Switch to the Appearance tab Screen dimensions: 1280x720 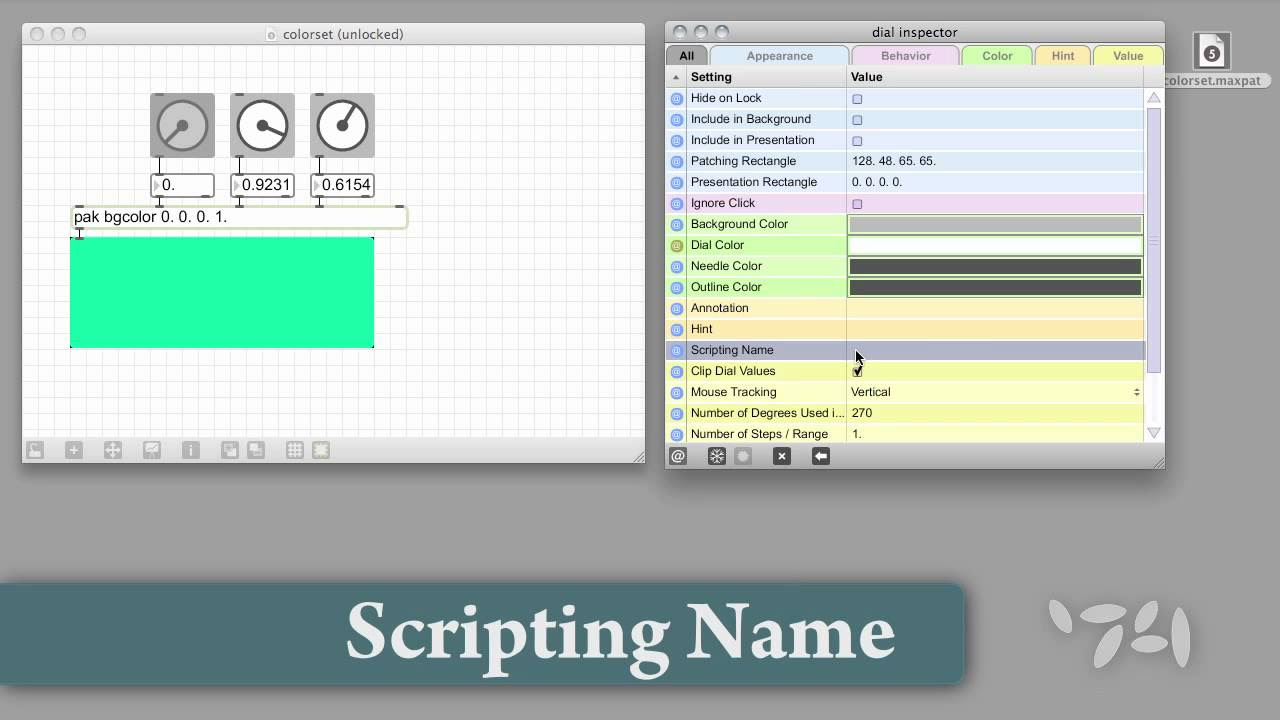[x=779, y=55]
